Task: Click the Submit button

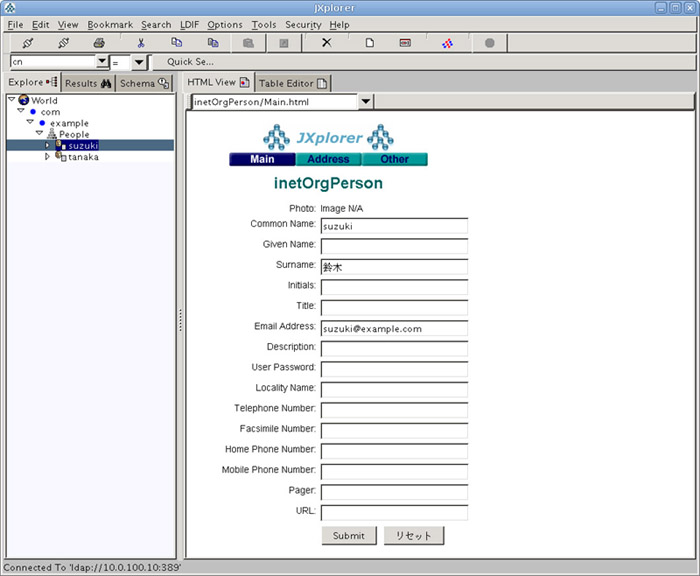Action: (x=349, y=535)
